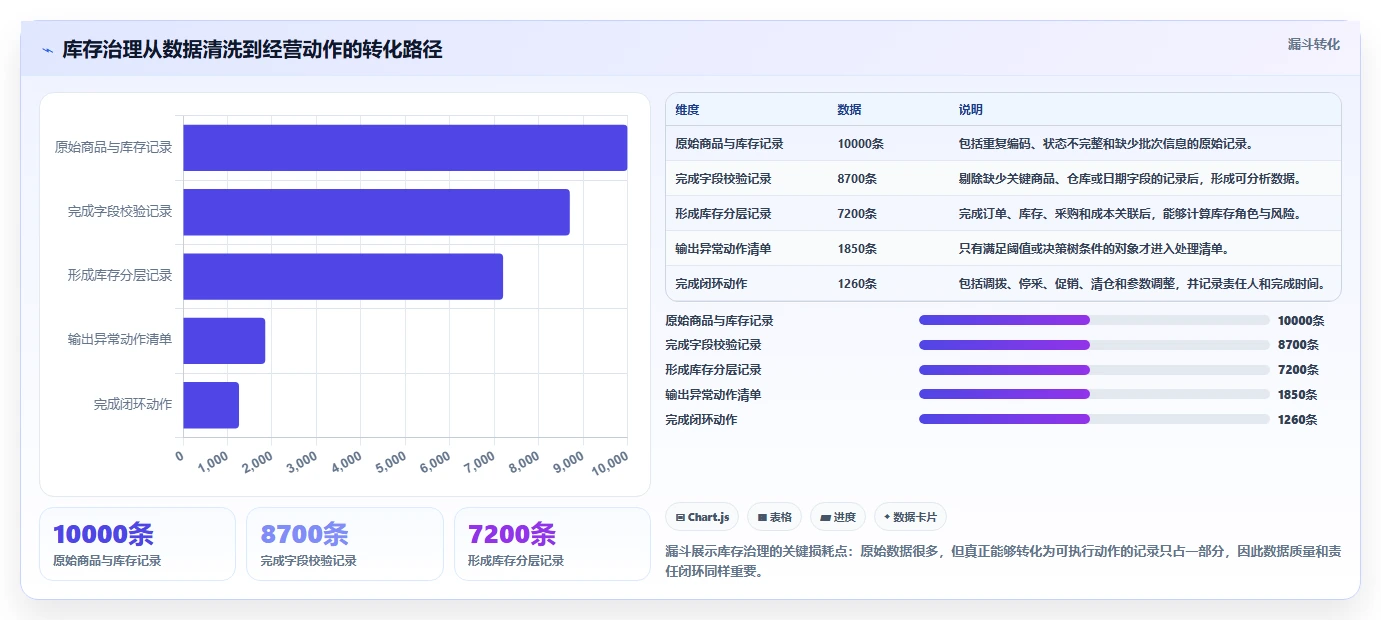Click table value 1850条
This screenshot has width=1381, height=620.
pos(857,248)
